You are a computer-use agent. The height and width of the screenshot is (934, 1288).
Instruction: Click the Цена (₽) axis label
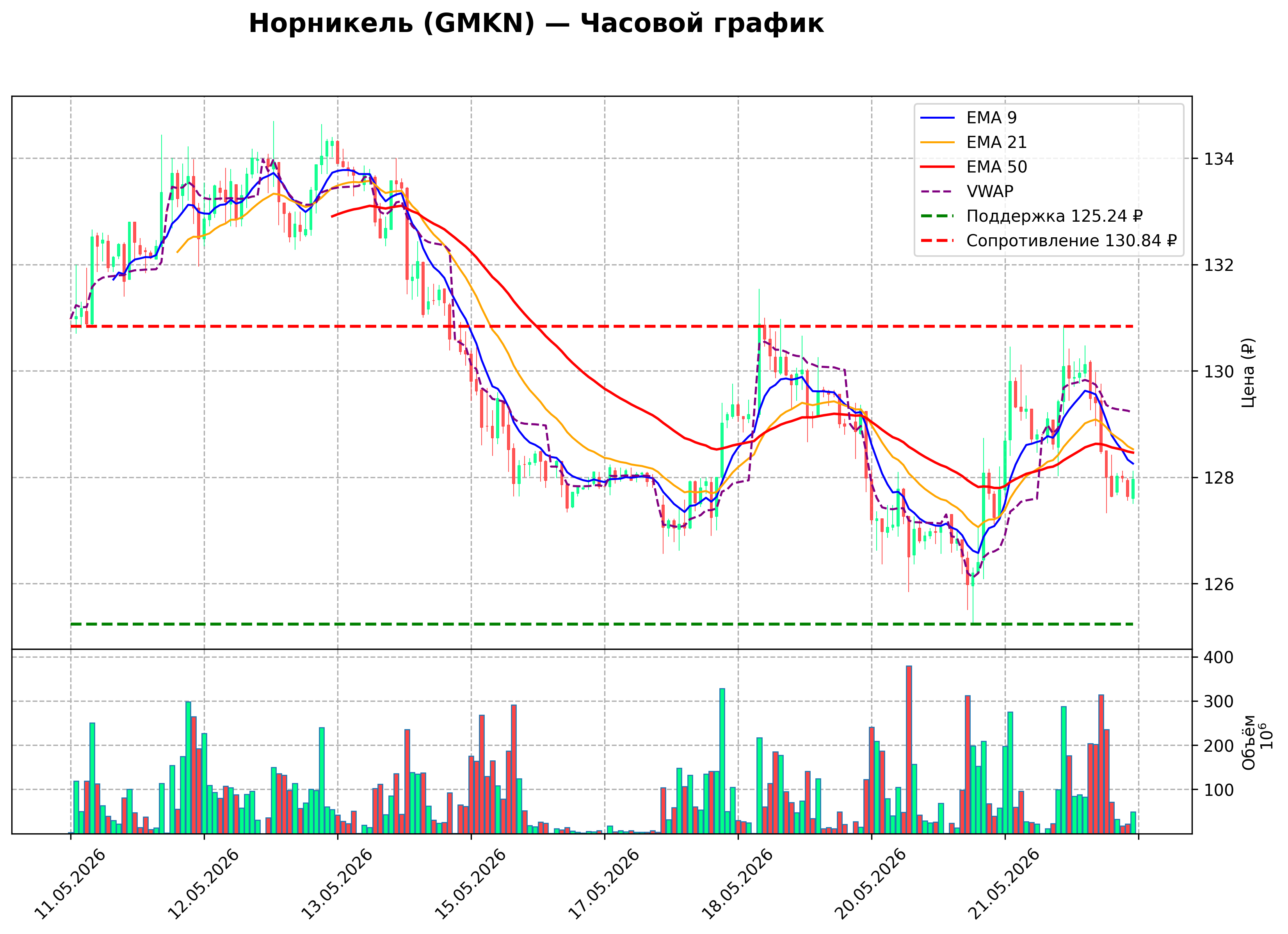point(1249,372)
